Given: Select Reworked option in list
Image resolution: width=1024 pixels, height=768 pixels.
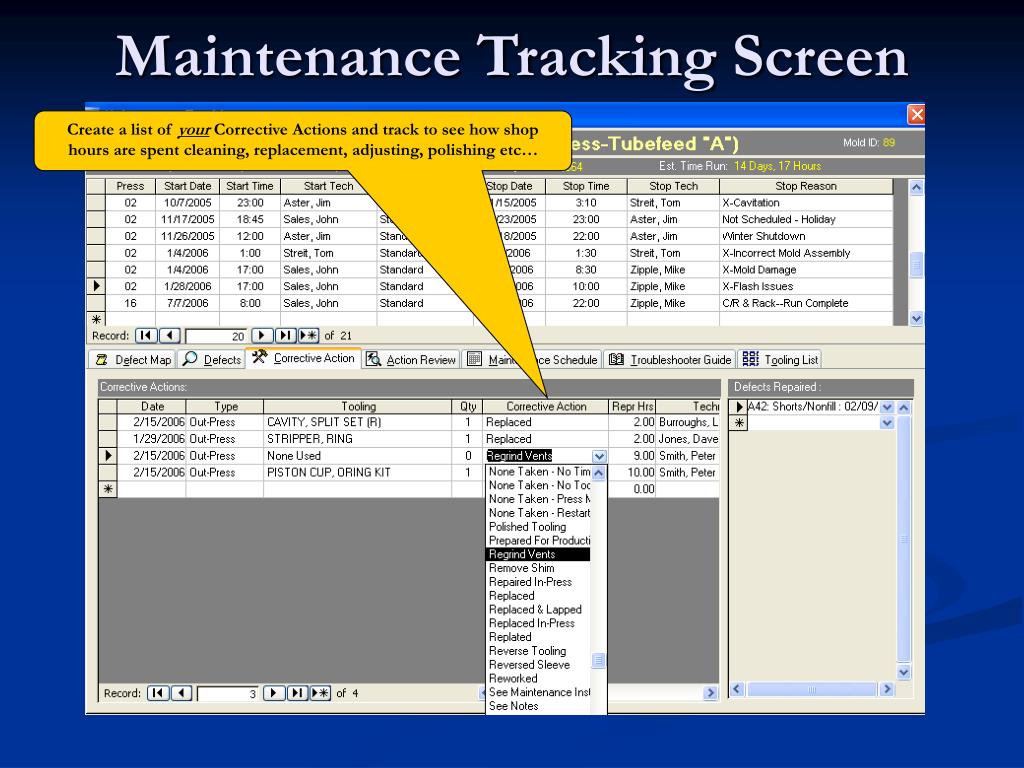Looking at the screenshot, I should [x=538, y=679].
